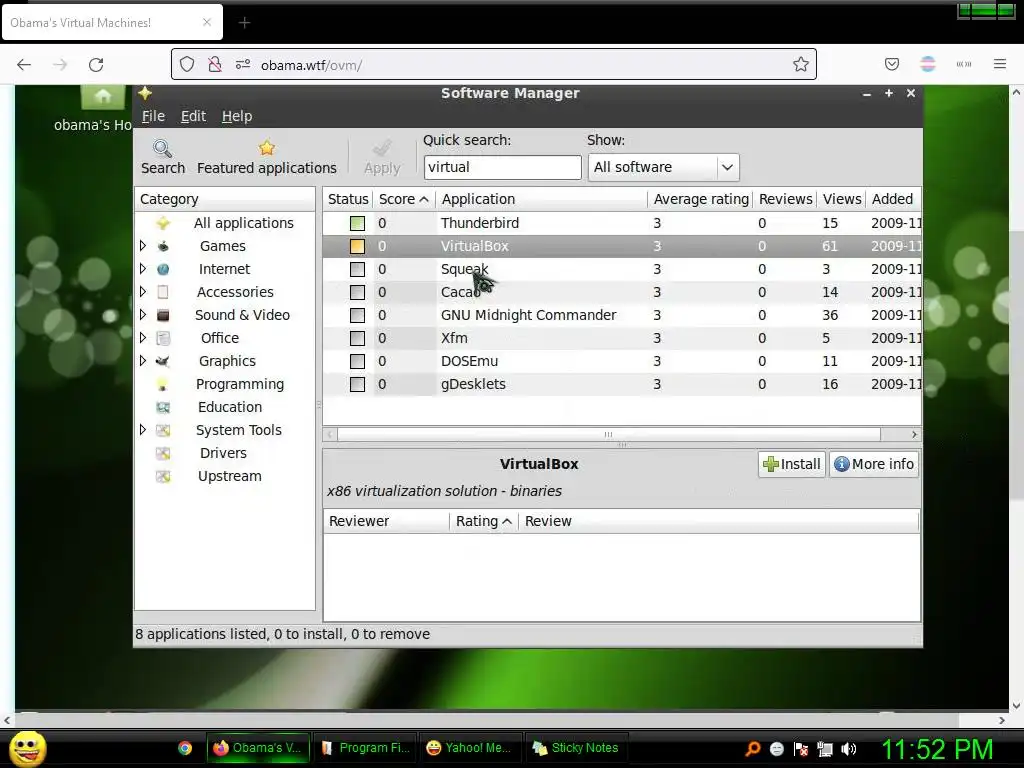Click the Search magnifier toolbar button
The width and height of the screenshot is (1024, 768).
(163, 157)
